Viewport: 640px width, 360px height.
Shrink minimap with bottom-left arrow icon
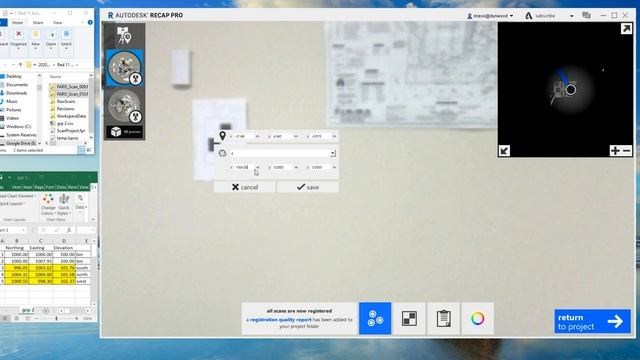tap(504, 151)
